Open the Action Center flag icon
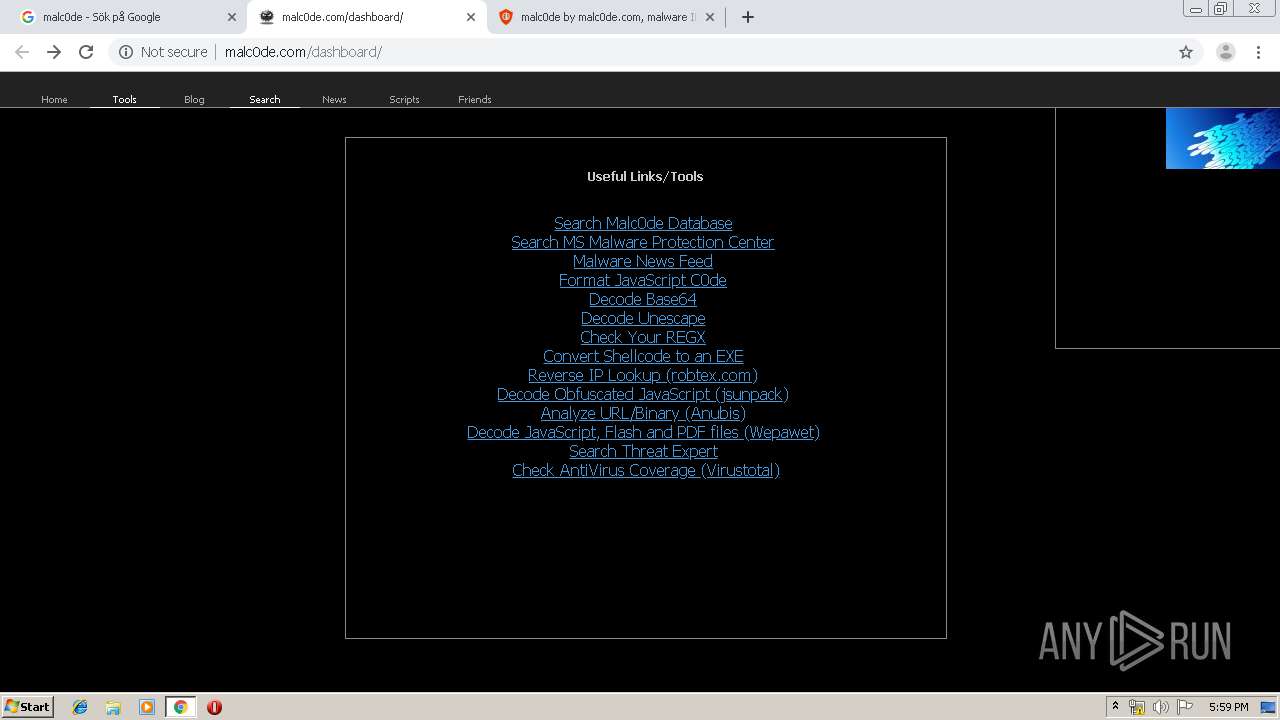 point(1185,707)
